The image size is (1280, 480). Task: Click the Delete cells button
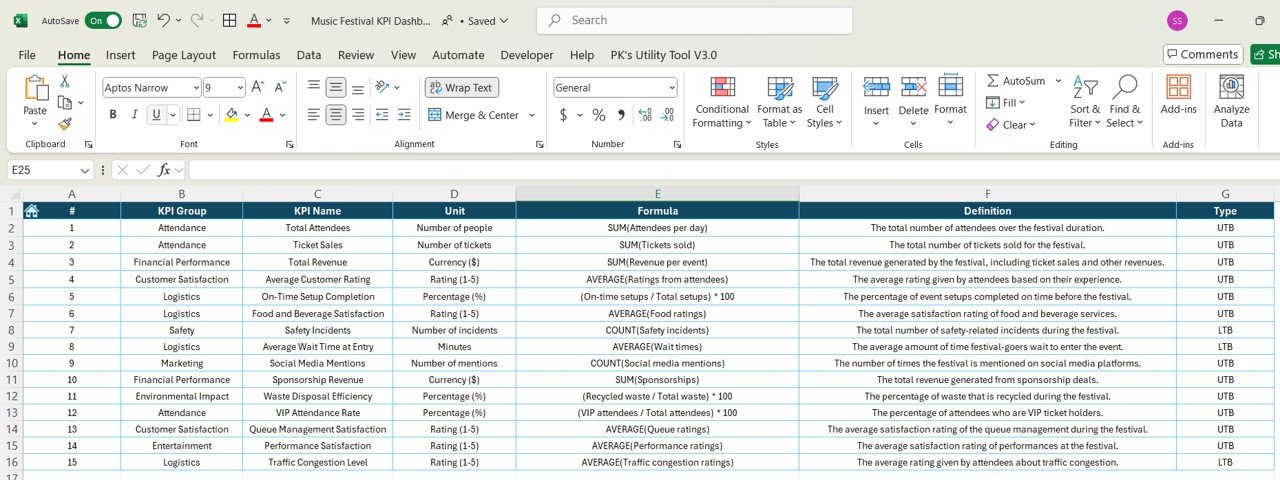point(913,101)
